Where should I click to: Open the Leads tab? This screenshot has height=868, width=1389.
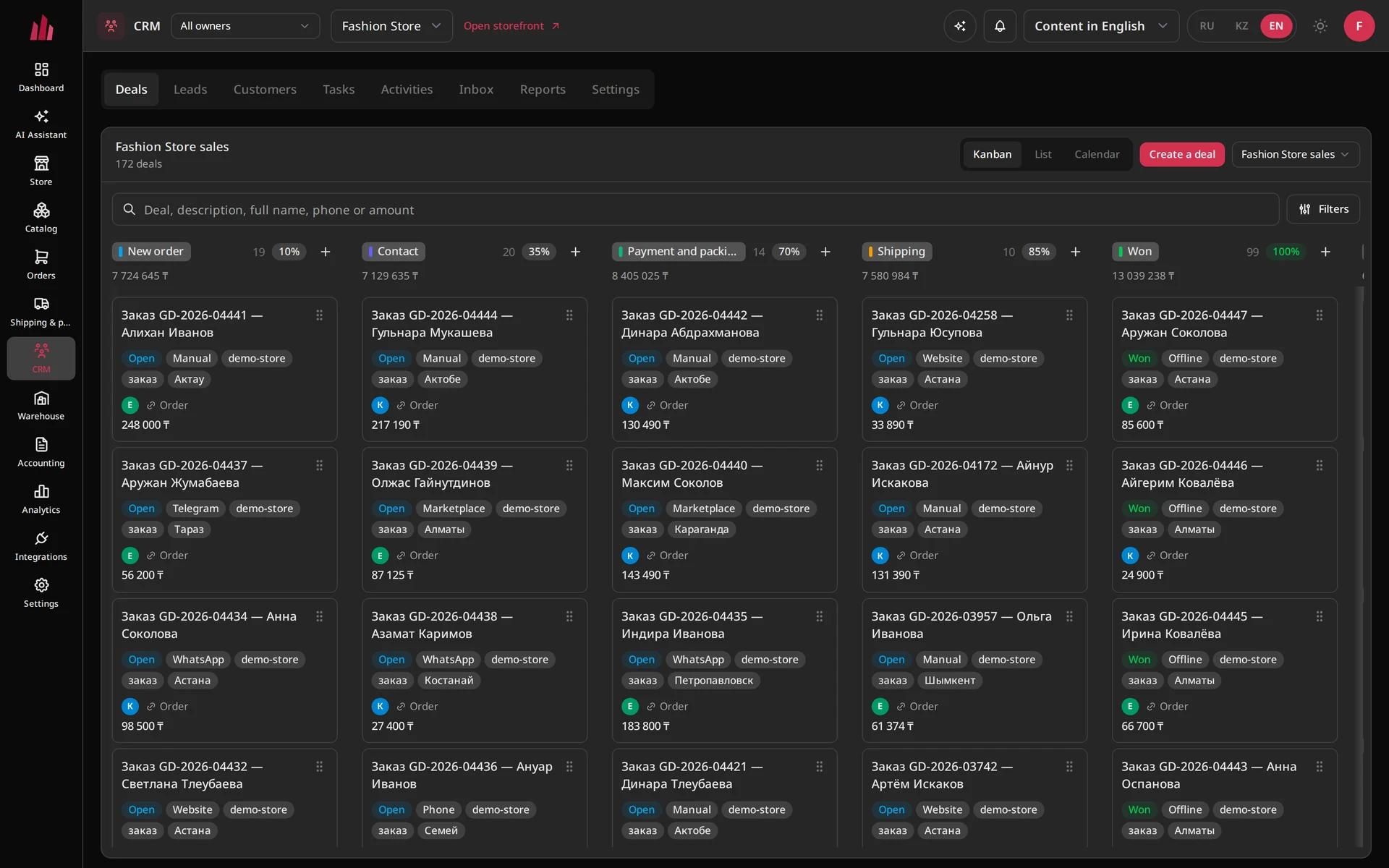190,90
